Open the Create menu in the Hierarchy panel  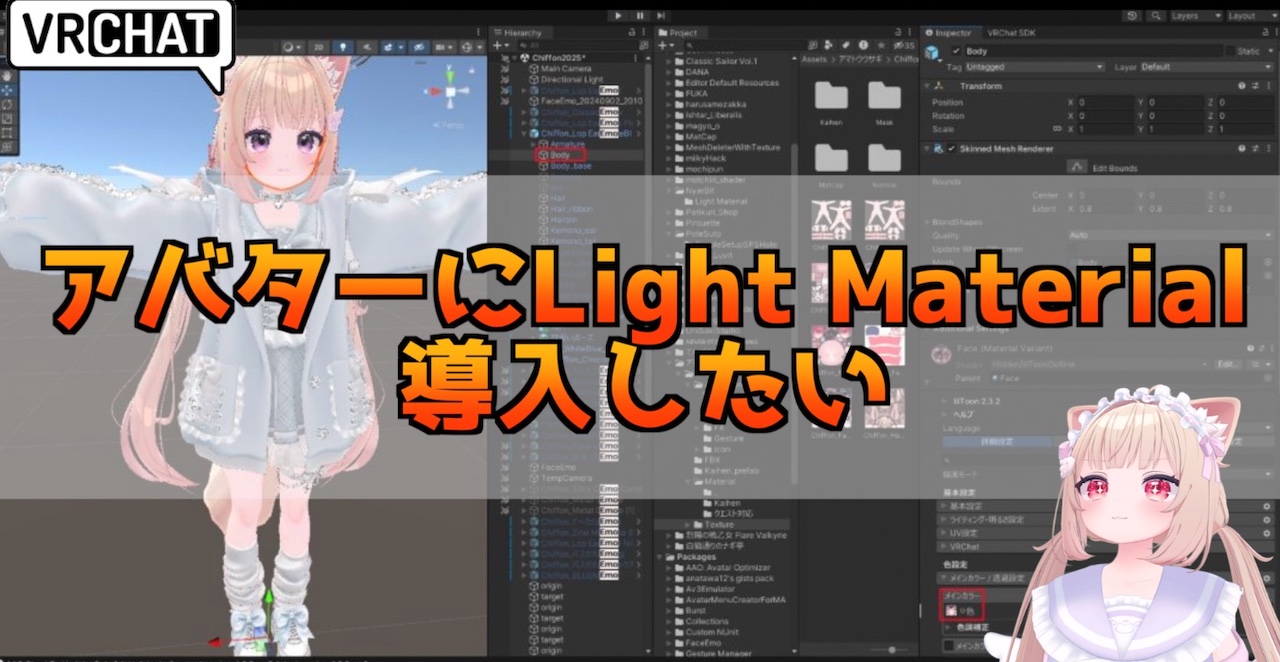(x=498, y=44)
